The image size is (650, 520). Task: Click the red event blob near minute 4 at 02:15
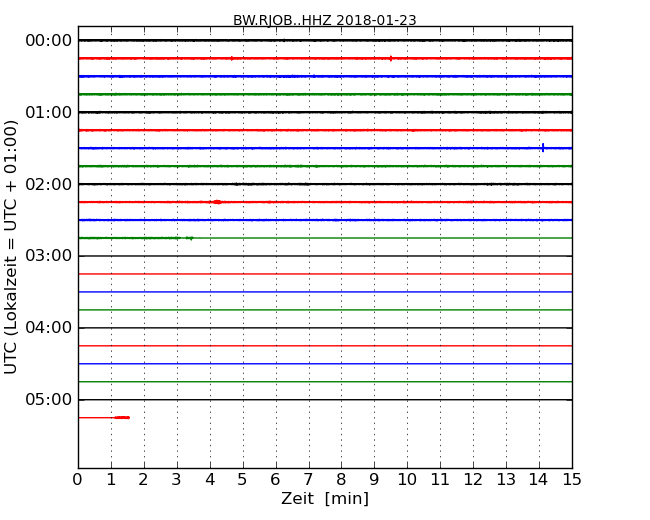(x=217, y=202)
